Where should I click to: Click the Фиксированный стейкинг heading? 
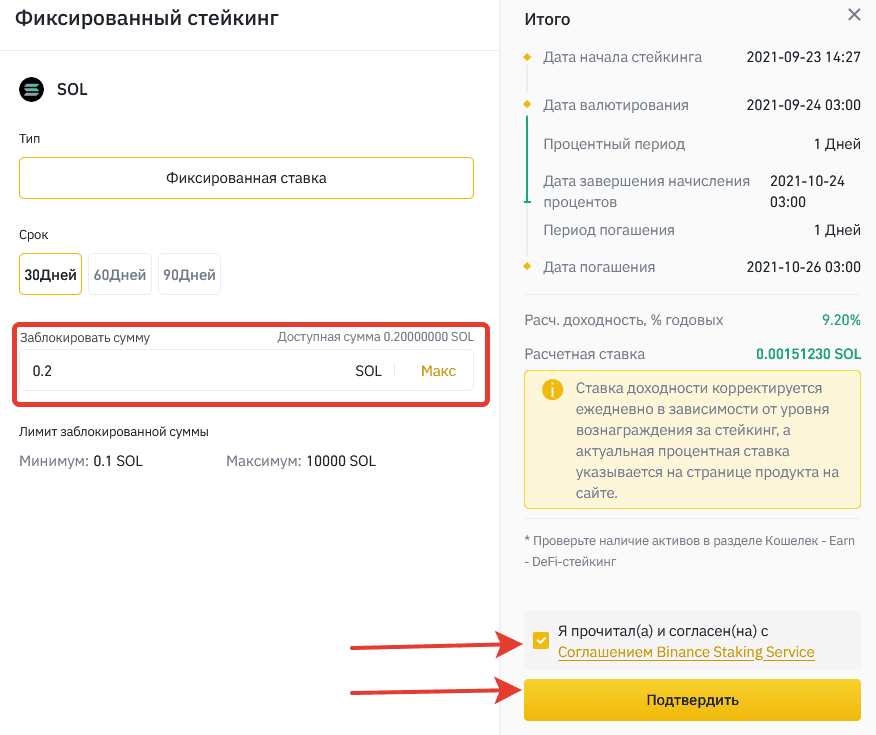click(146, 18)
